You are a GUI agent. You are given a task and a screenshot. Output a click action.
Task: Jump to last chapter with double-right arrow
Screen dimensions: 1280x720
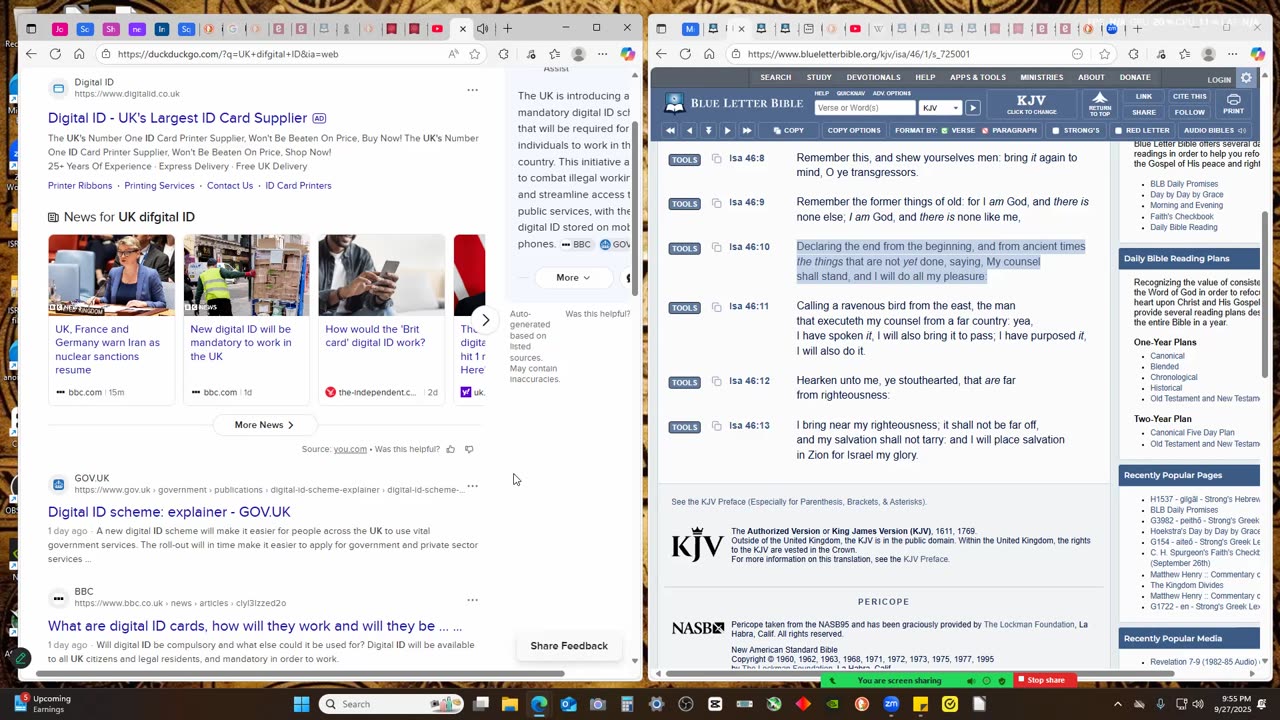pos(747,130)
